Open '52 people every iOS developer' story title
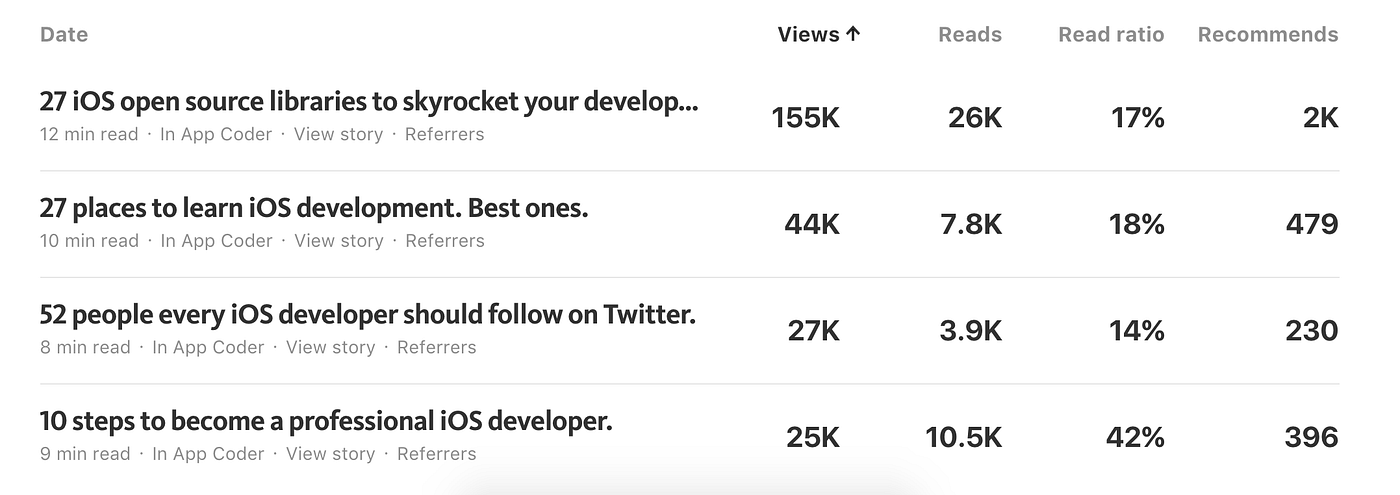 (x=368, y=315)
